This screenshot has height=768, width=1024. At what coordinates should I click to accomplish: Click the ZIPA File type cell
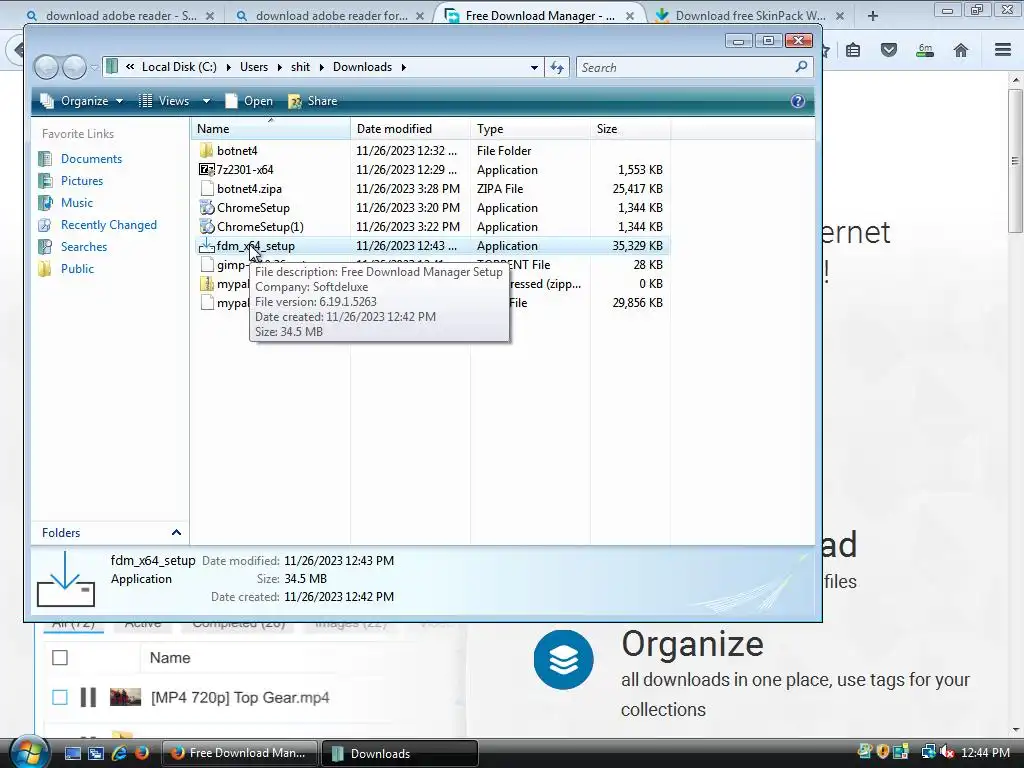coord(500,189)
